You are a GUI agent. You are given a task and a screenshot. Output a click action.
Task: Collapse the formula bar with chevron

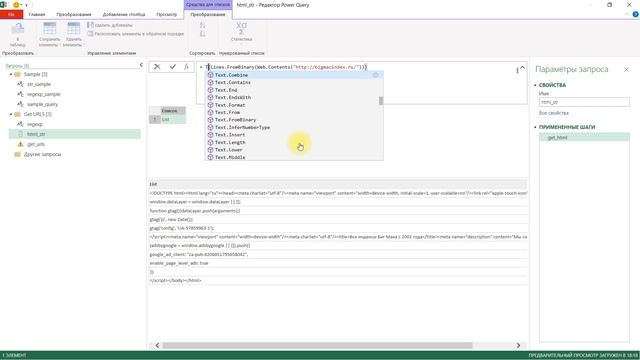coord(522,68)
